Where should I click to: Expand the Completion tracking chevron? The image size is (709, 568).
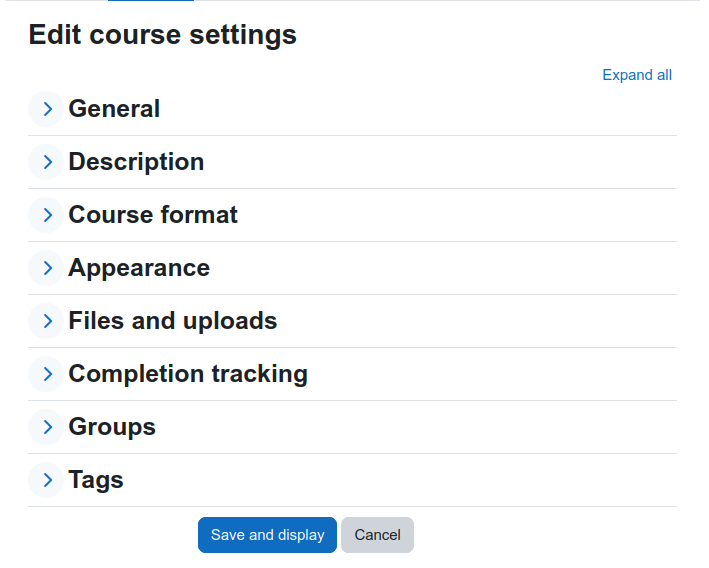(x=46, y=374)
